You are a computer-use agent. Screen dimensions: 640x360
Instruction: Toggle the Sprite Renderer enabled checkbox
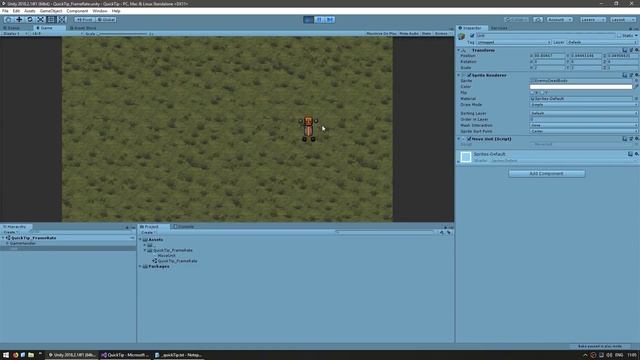coord(469,76)
